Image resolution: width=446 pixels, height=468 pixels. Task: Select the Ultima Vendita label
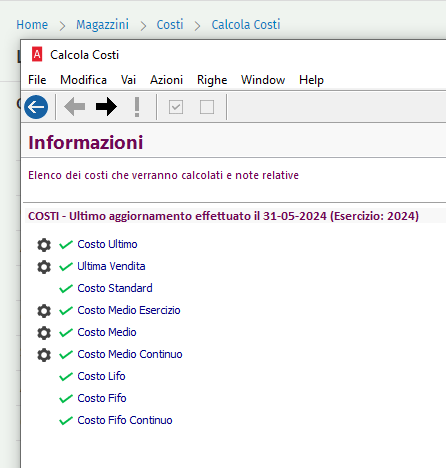click(111, 266)
